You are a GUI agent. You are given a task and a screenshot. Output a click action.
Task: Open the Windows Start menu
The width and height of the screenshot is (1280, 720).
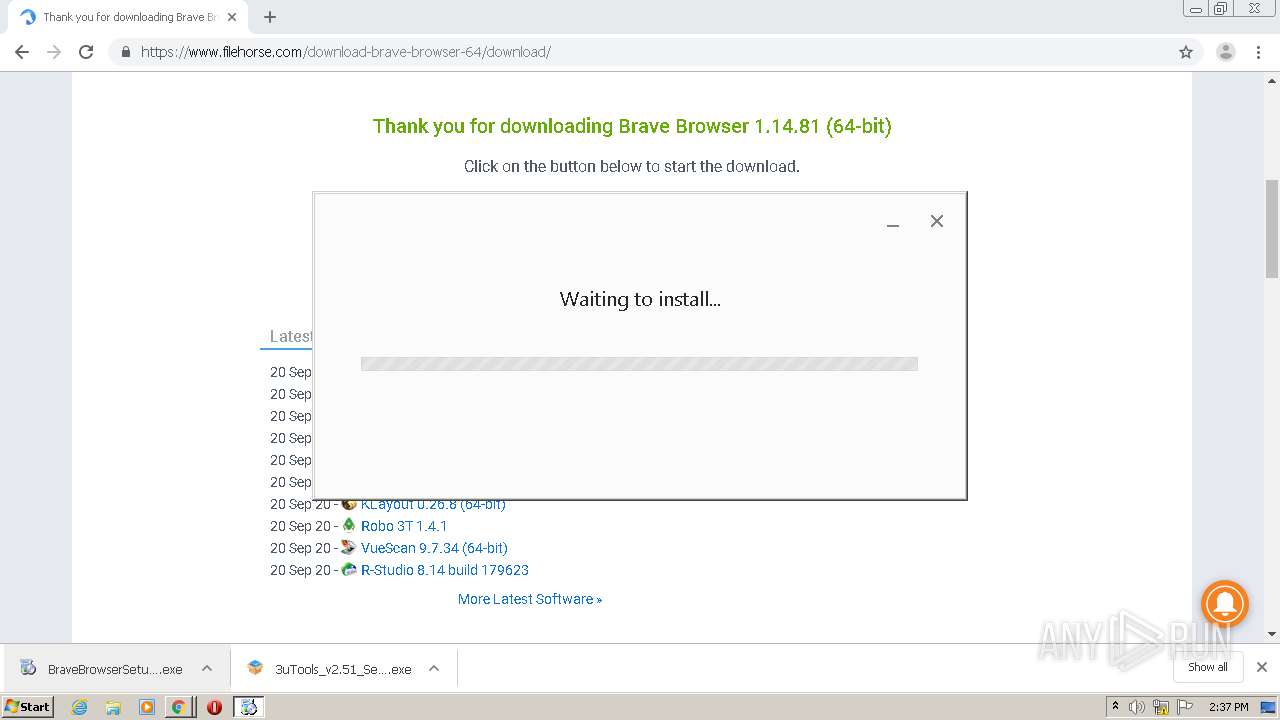pos(28,707)
